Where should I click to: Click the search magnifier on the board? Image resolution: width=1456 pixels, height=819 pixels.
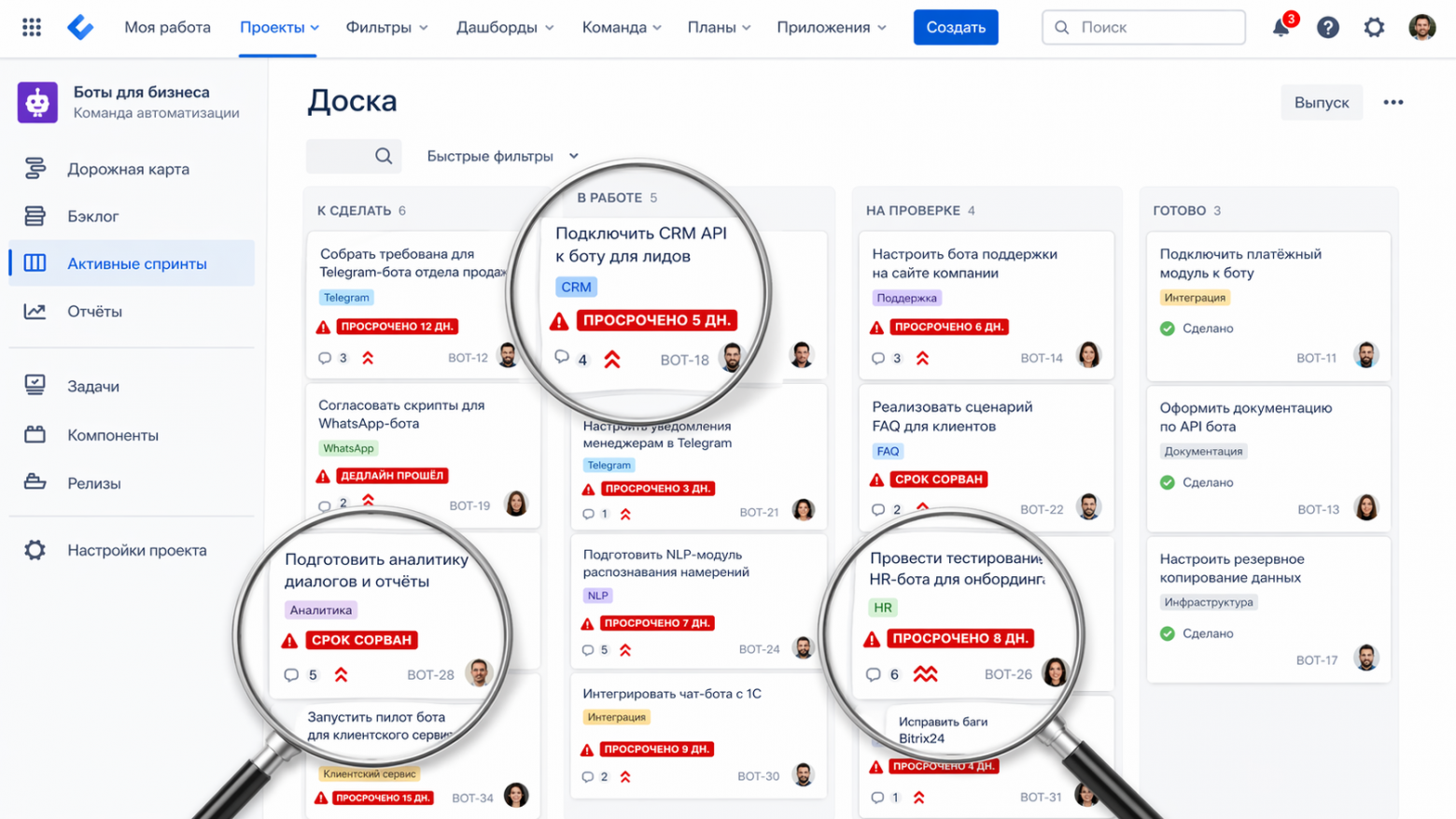384,156
